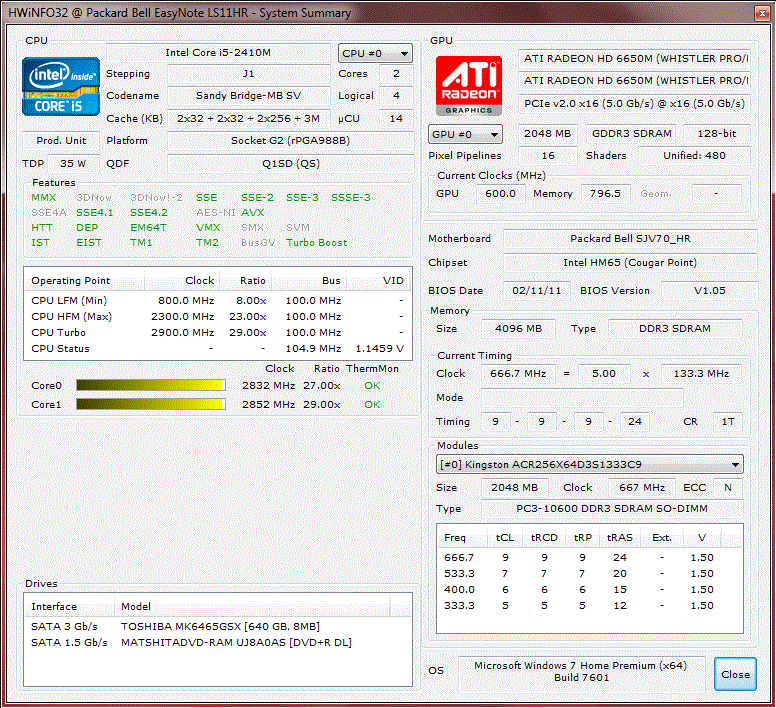Image resolution: width=776 pixels, height=708 pixels.
Task: Click the Sandy Bridge-MB SV codename field
Action: coord(248,95)
